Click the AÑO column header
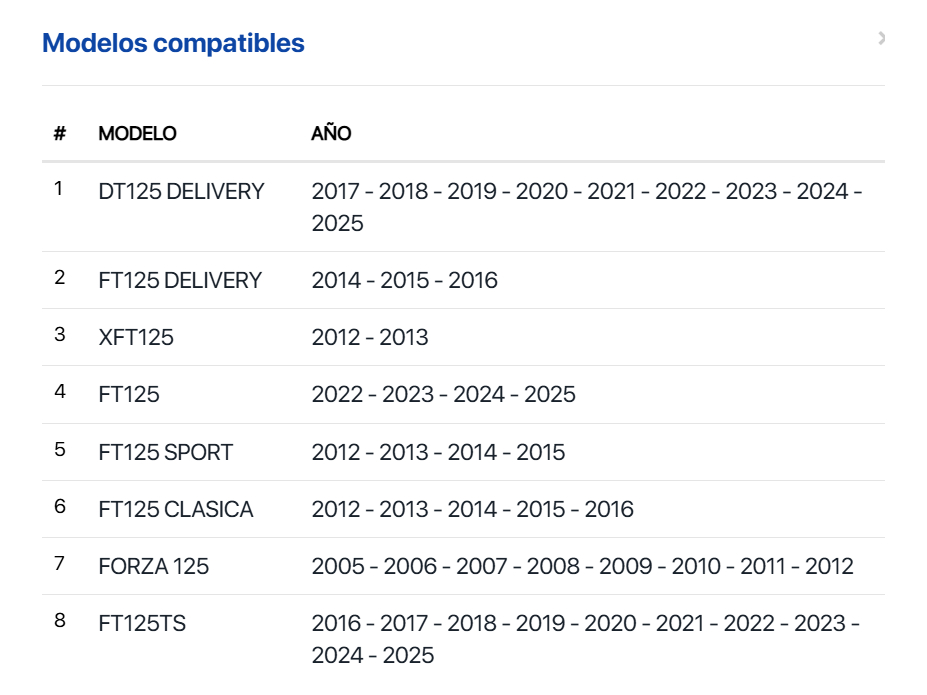Screen dimensions: 927x695 pos(331,133)
